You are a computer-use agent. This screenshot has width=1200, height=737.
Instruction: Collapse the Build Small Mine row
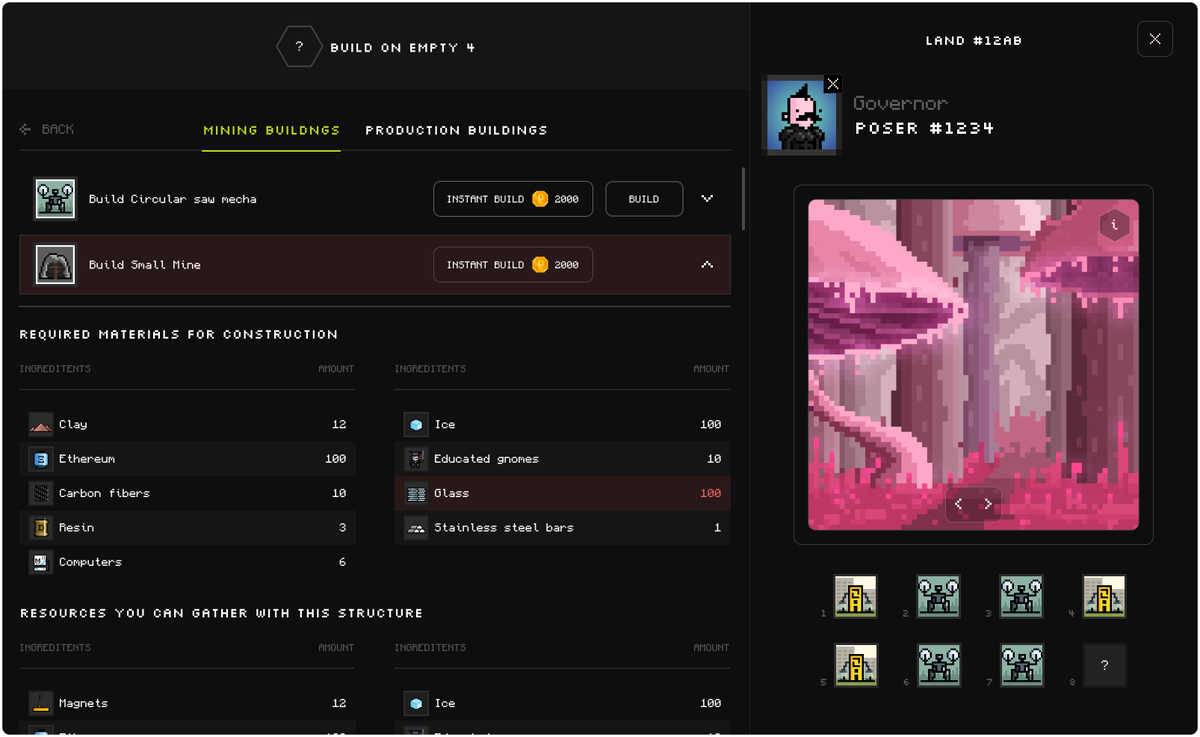click(707, 265)
